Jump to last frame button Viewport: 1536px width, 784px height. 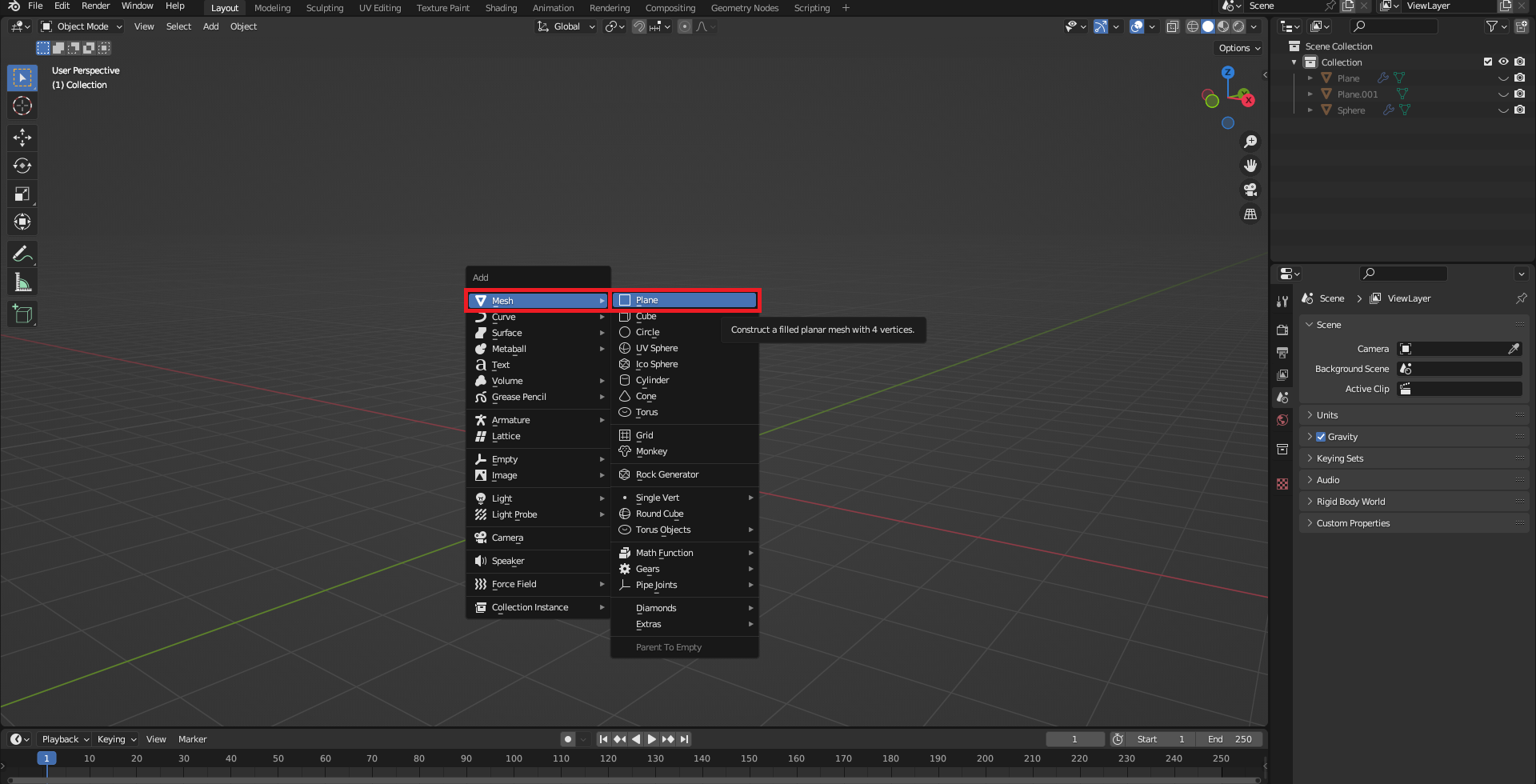pyautogui.click(x=684, y=739)
